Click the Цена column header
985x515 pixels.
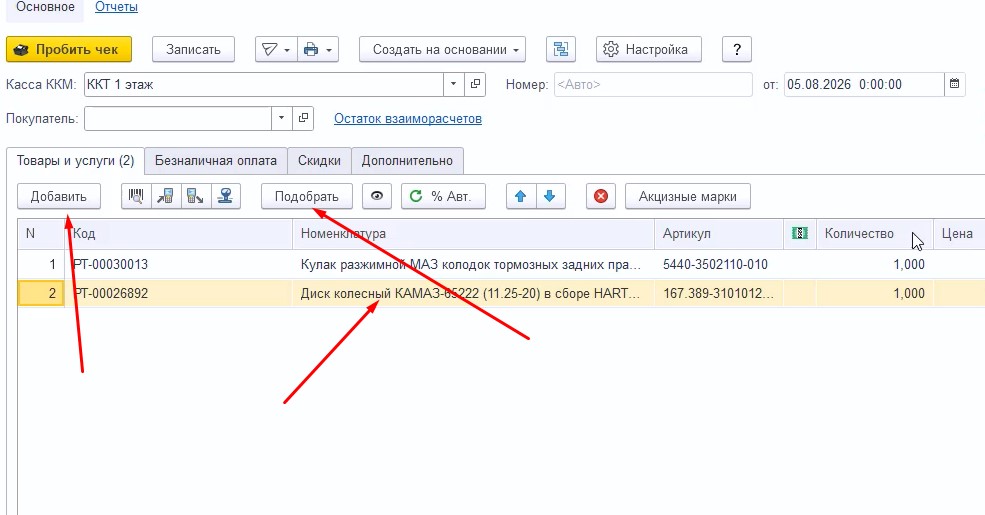959,234
